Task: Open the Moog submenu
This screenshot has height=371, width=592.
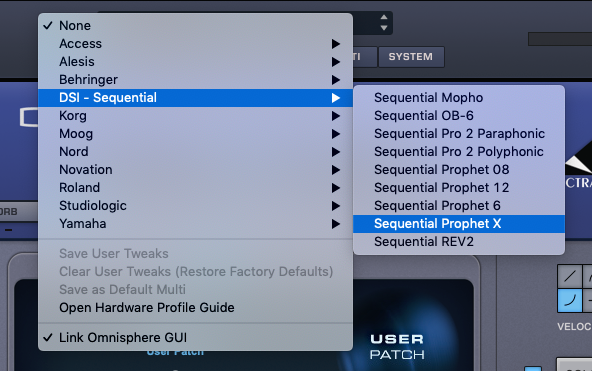Action: pos(195,134)
